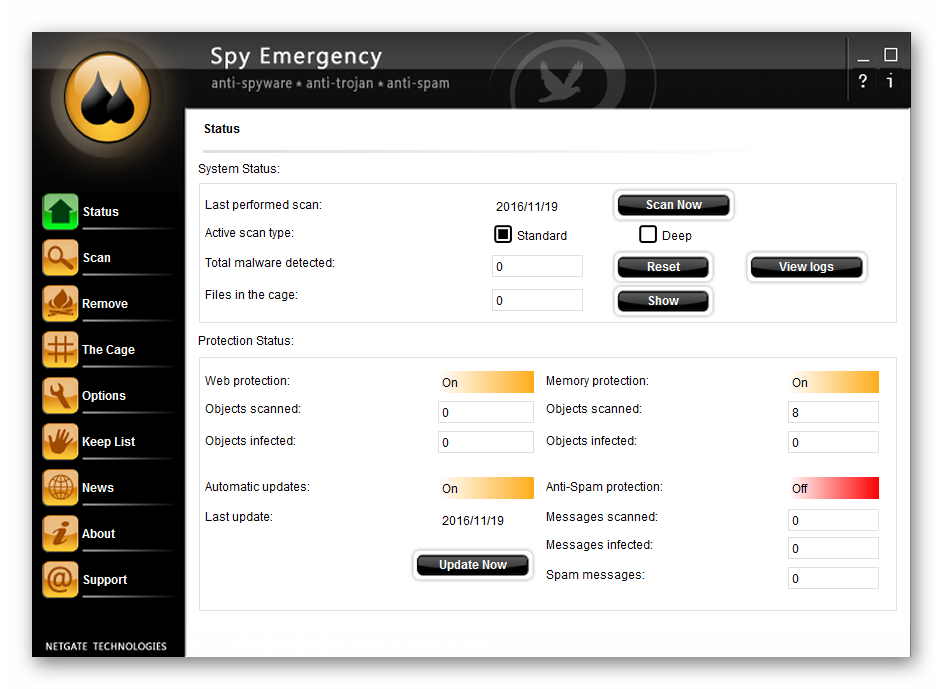Open the Keep List section label
The width and height of the screenshot is (943, 689).
[x=108, y=441]
